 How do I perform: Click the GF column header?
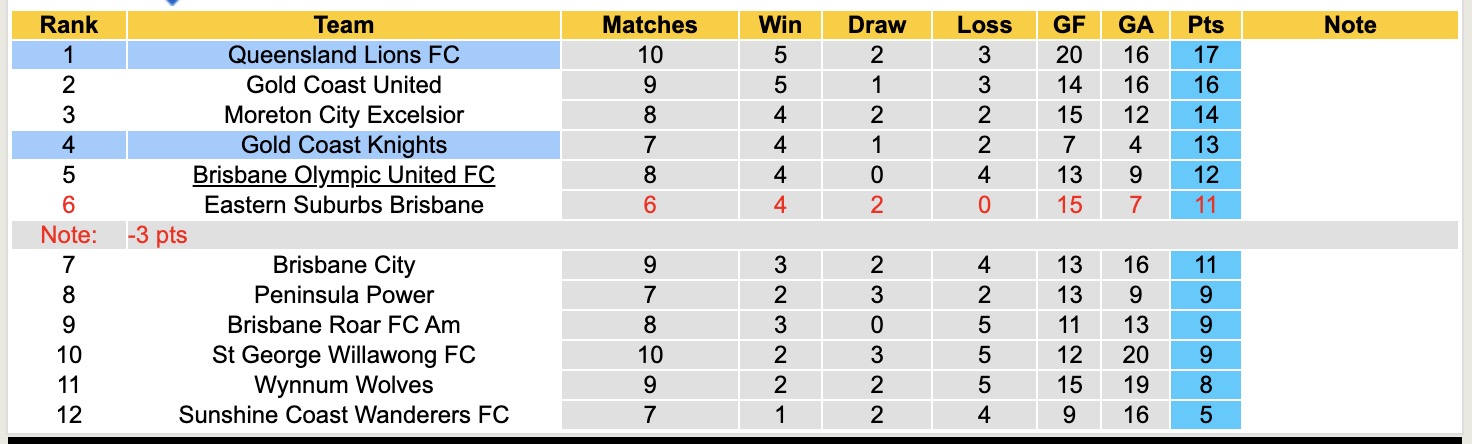(1068, 25)
